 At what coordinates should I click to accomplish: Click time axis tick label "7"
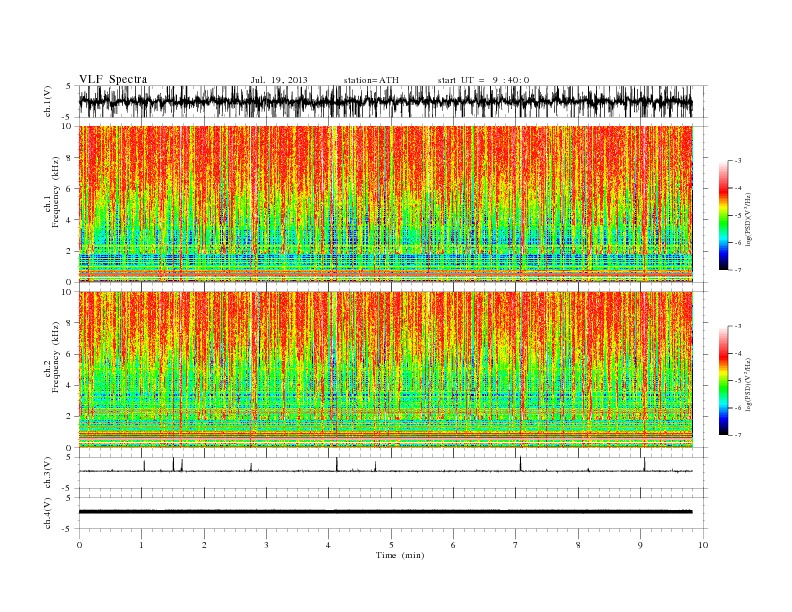click(515, 545)
